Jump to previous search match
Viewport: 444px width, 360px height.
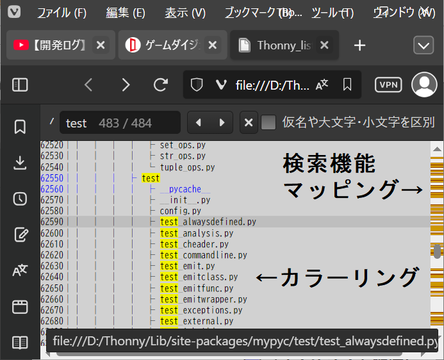pos(199,123)
